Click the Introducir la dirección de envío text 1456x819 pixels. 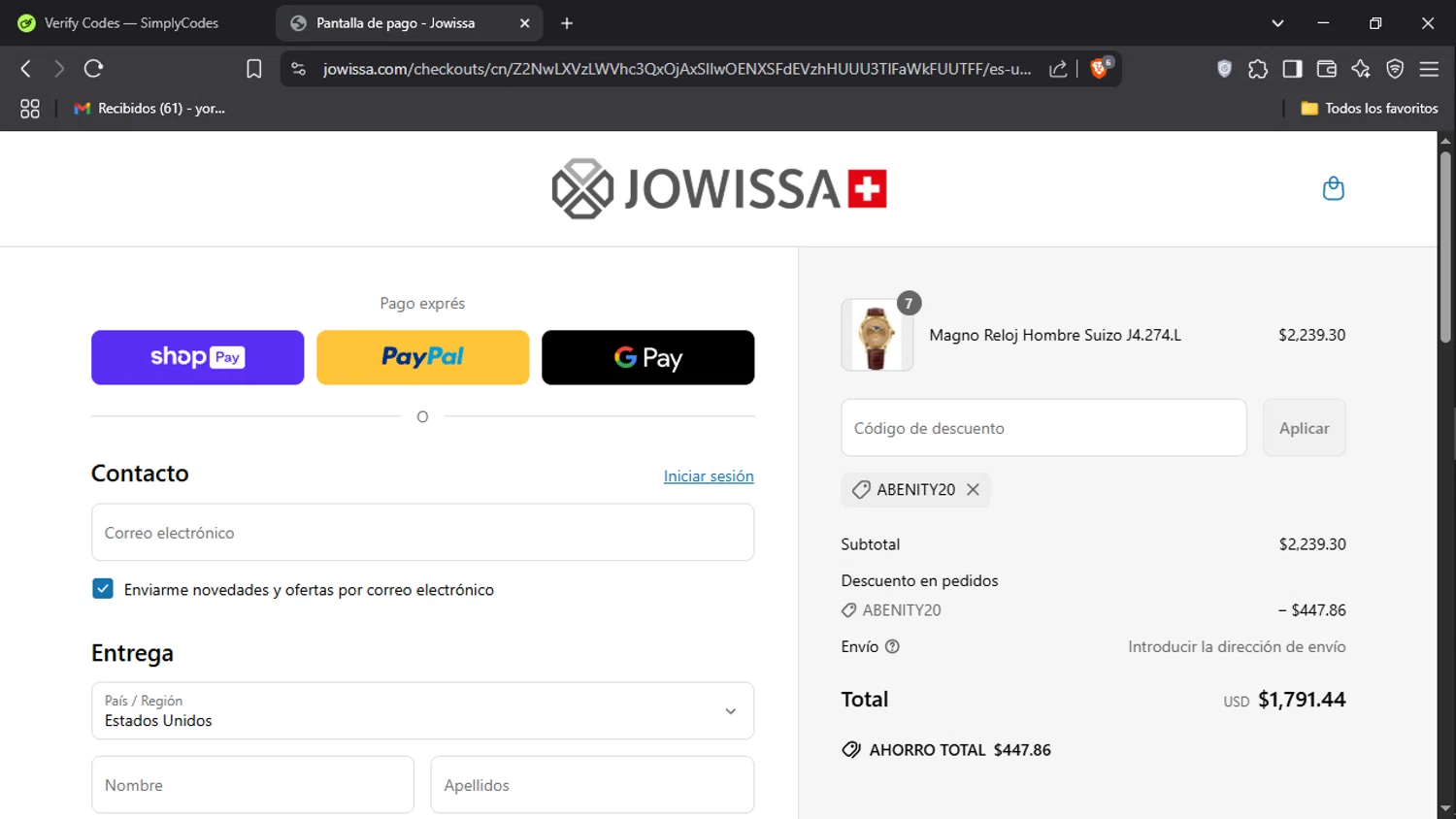pyautogui.click(x=1237, y=646)
